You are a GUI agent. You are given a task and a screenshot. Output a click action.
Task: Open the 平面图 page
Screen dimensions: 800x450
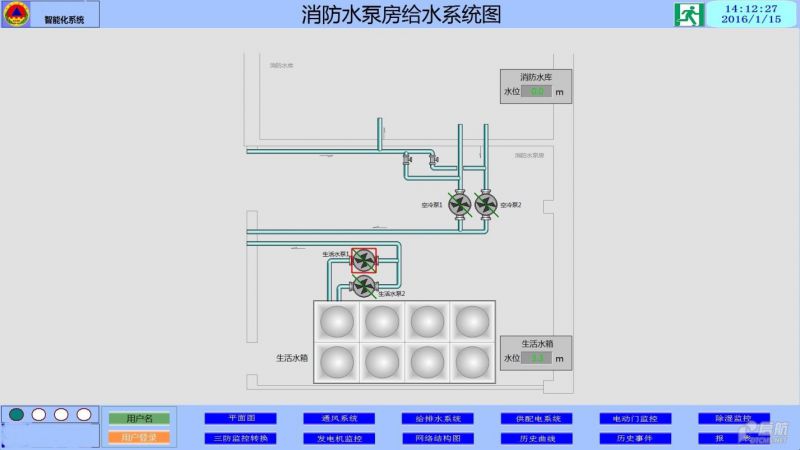point(241,418)
